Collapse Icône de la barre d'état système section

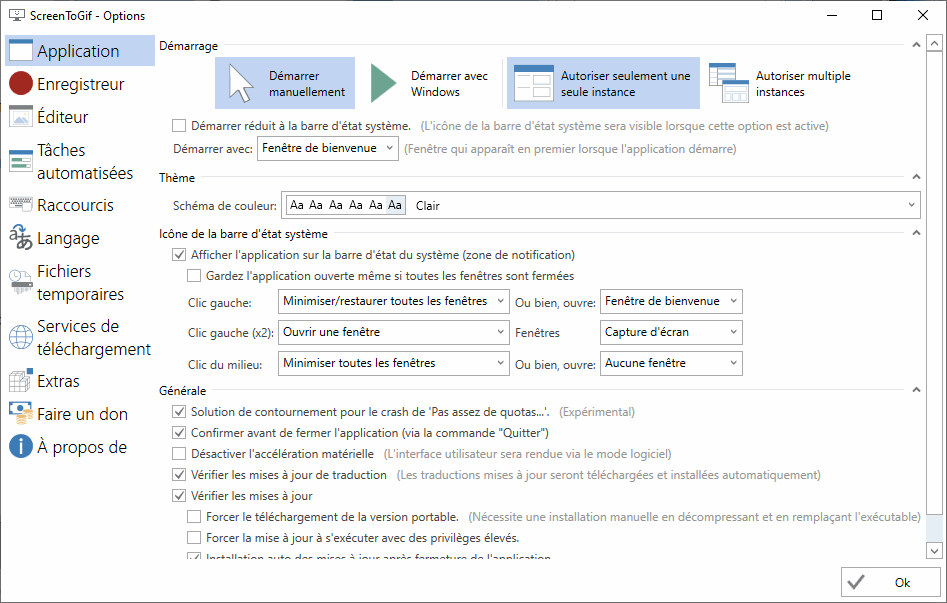[x=916, y=233]
